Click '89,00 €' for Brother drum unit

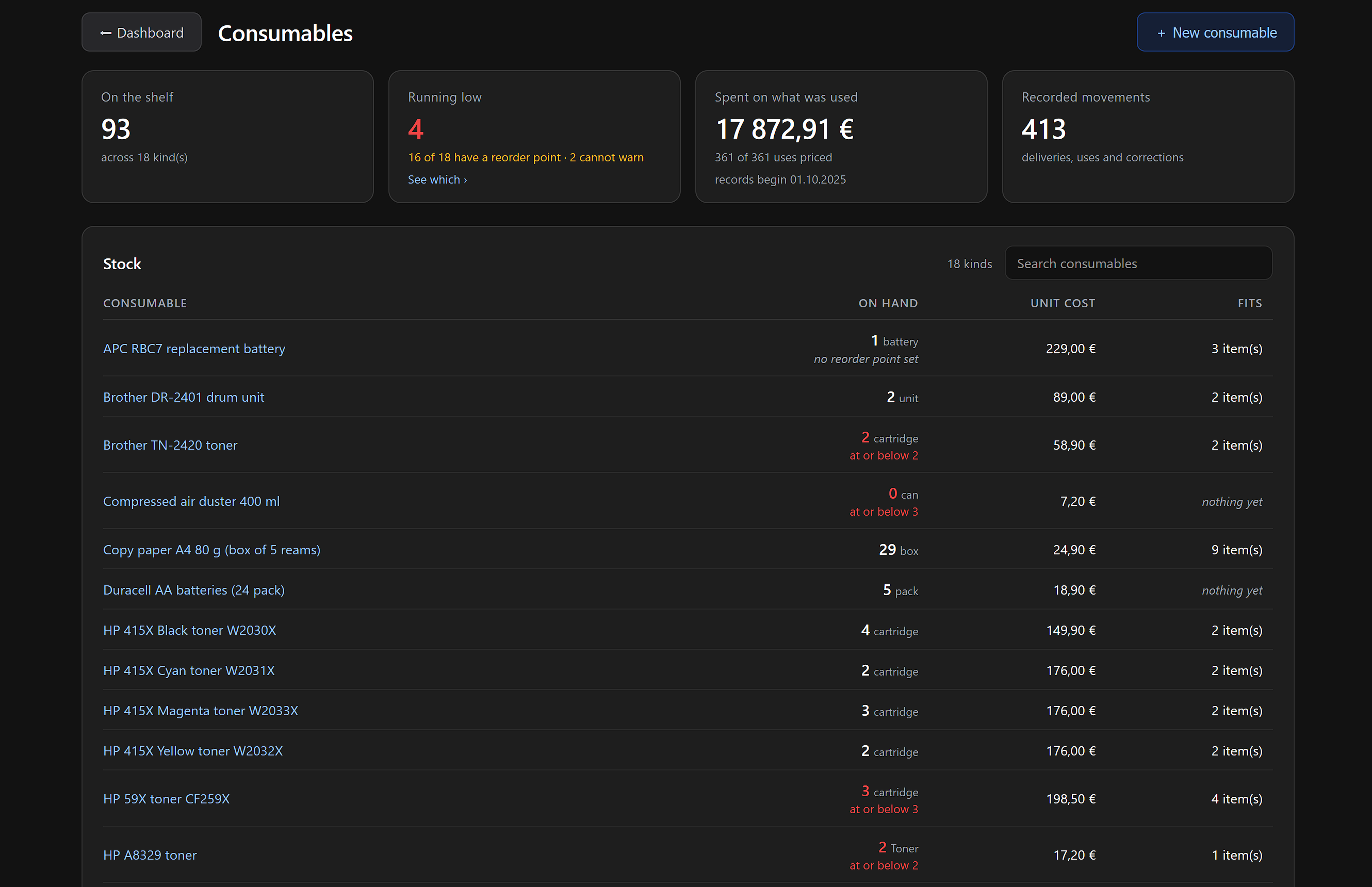tap(1074, 397)
